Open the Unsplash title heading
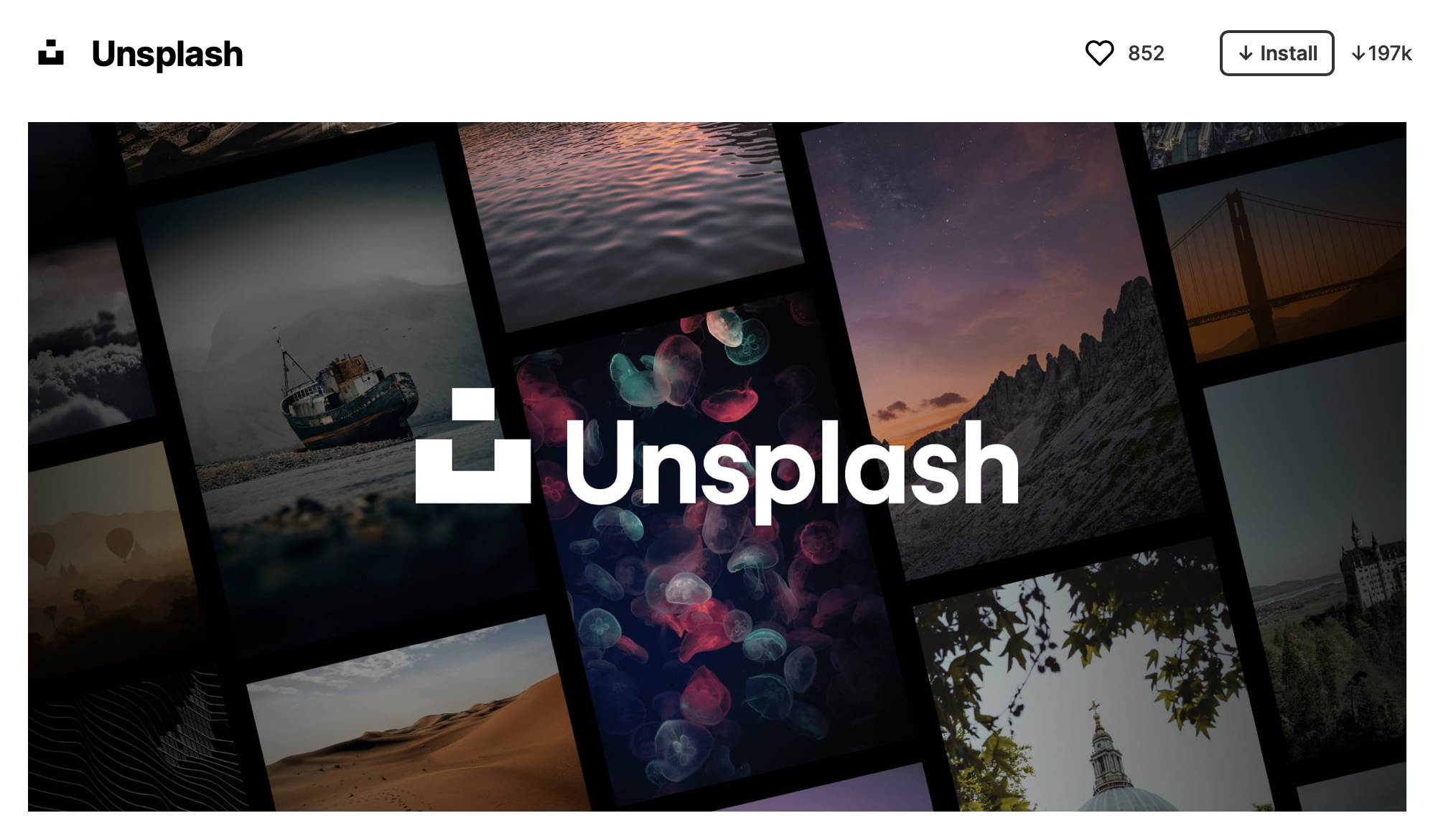Screen dimensions: 1456x836 (167, 54)
